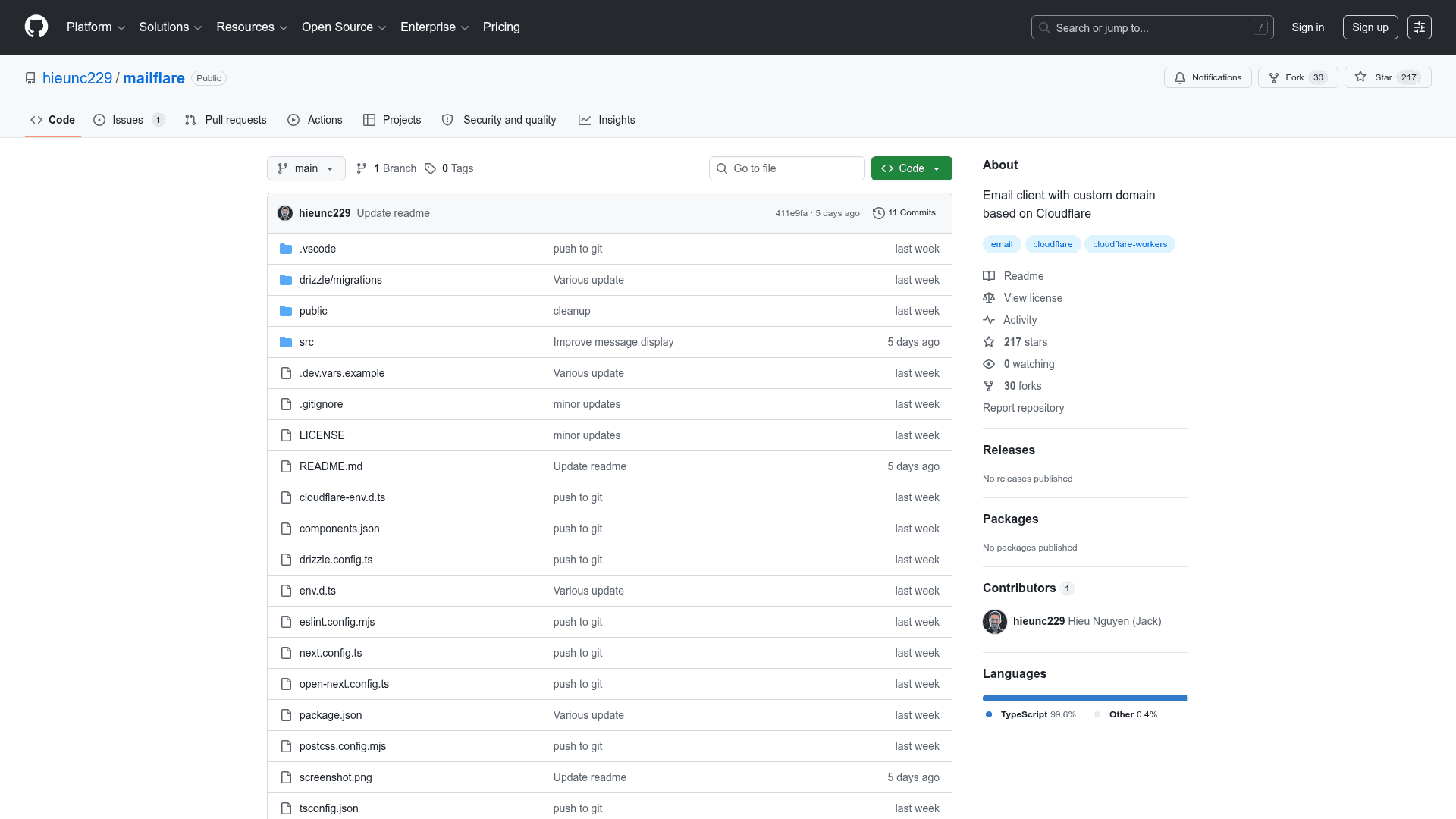
Task: Click the src folder icon
Action: 286,342
